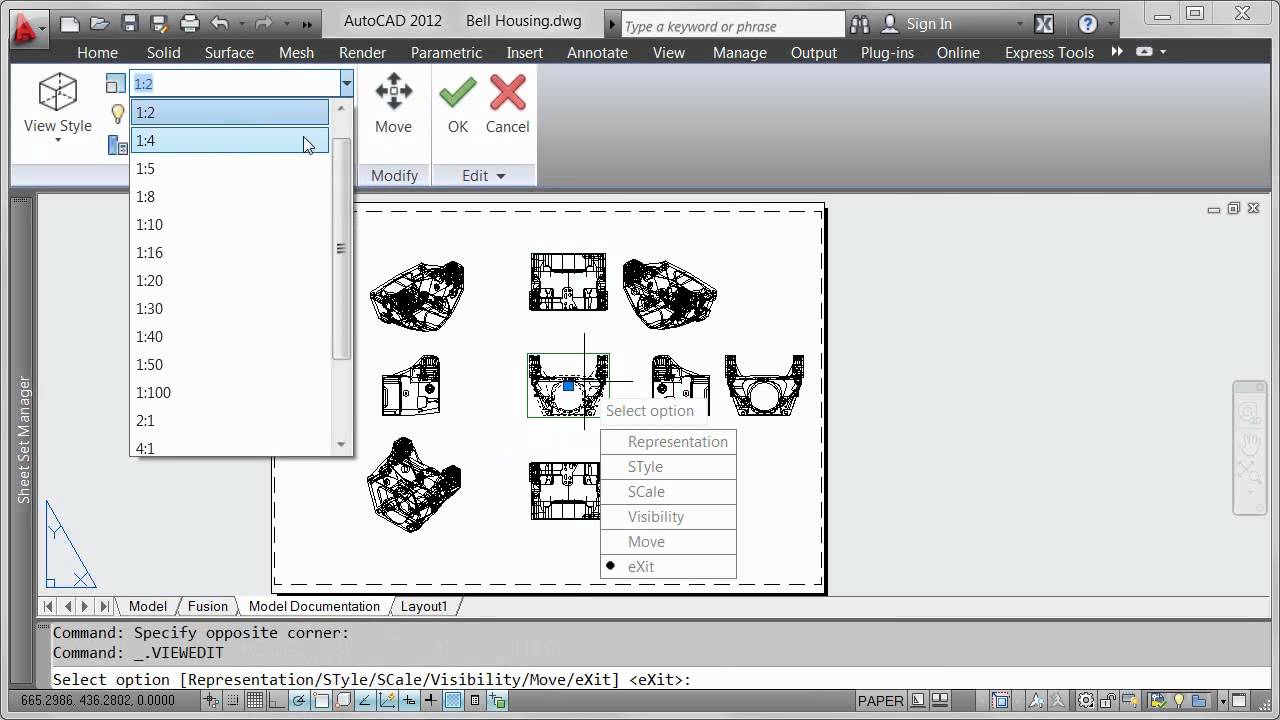Click the clean screen icon in status bar
Image resolution: width=1280 pixels, height=720 pixels.
(1239, 701)
